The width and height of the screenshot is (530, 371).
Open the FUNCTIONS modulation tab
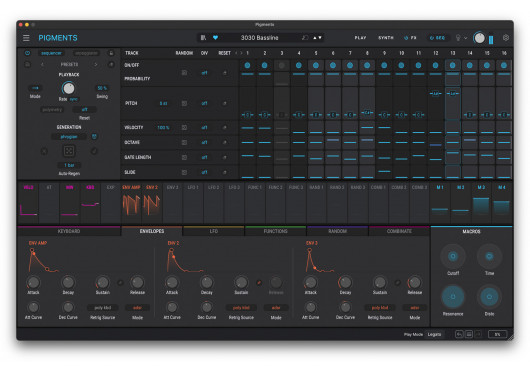(x=275, y=231)
